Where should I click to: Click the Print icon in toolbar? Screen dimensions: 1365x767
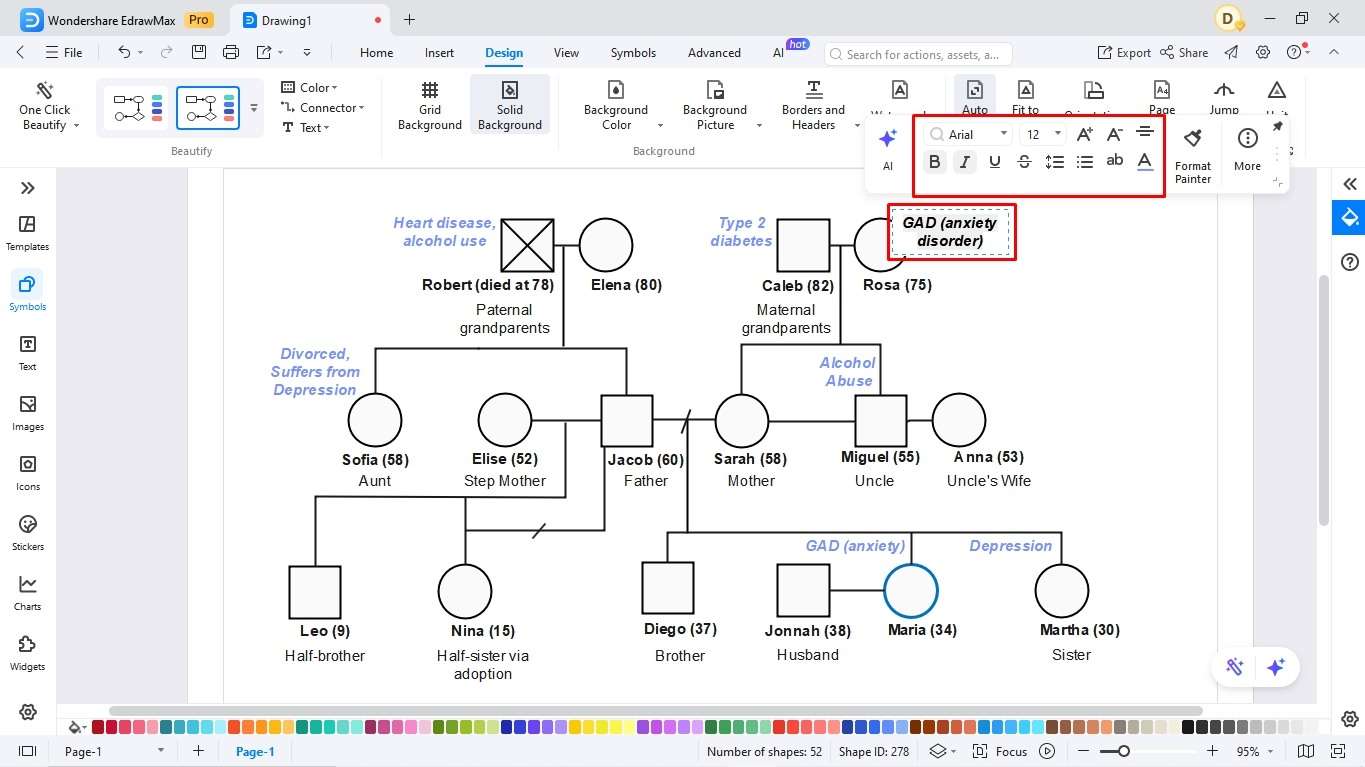click(x=231, y=52)
